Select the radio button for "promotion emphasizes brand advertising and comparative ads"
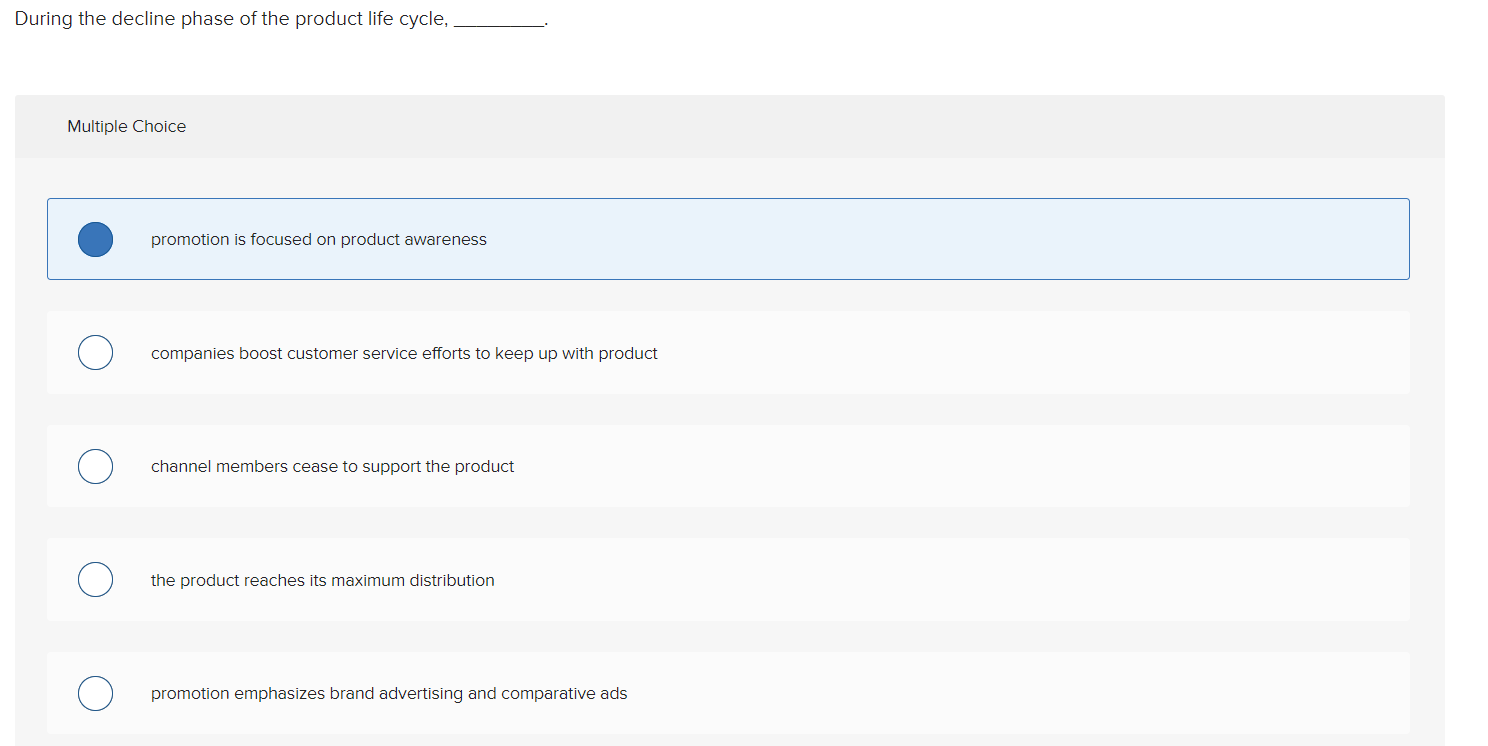This screenshot has width=1488, height=746. [x=95, y=693]
